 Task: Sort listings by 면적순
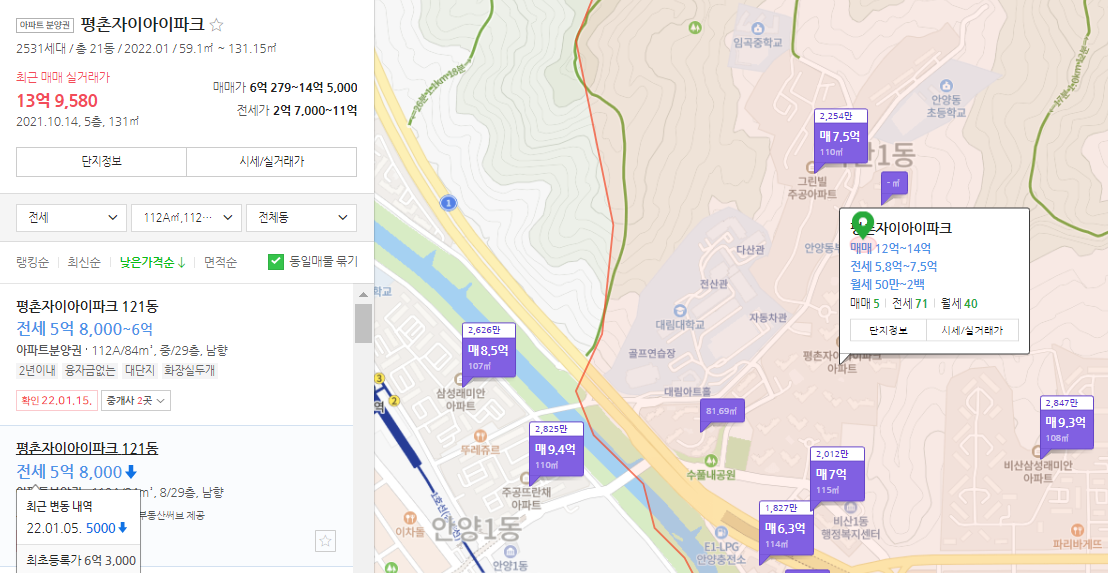pos(220,262)
